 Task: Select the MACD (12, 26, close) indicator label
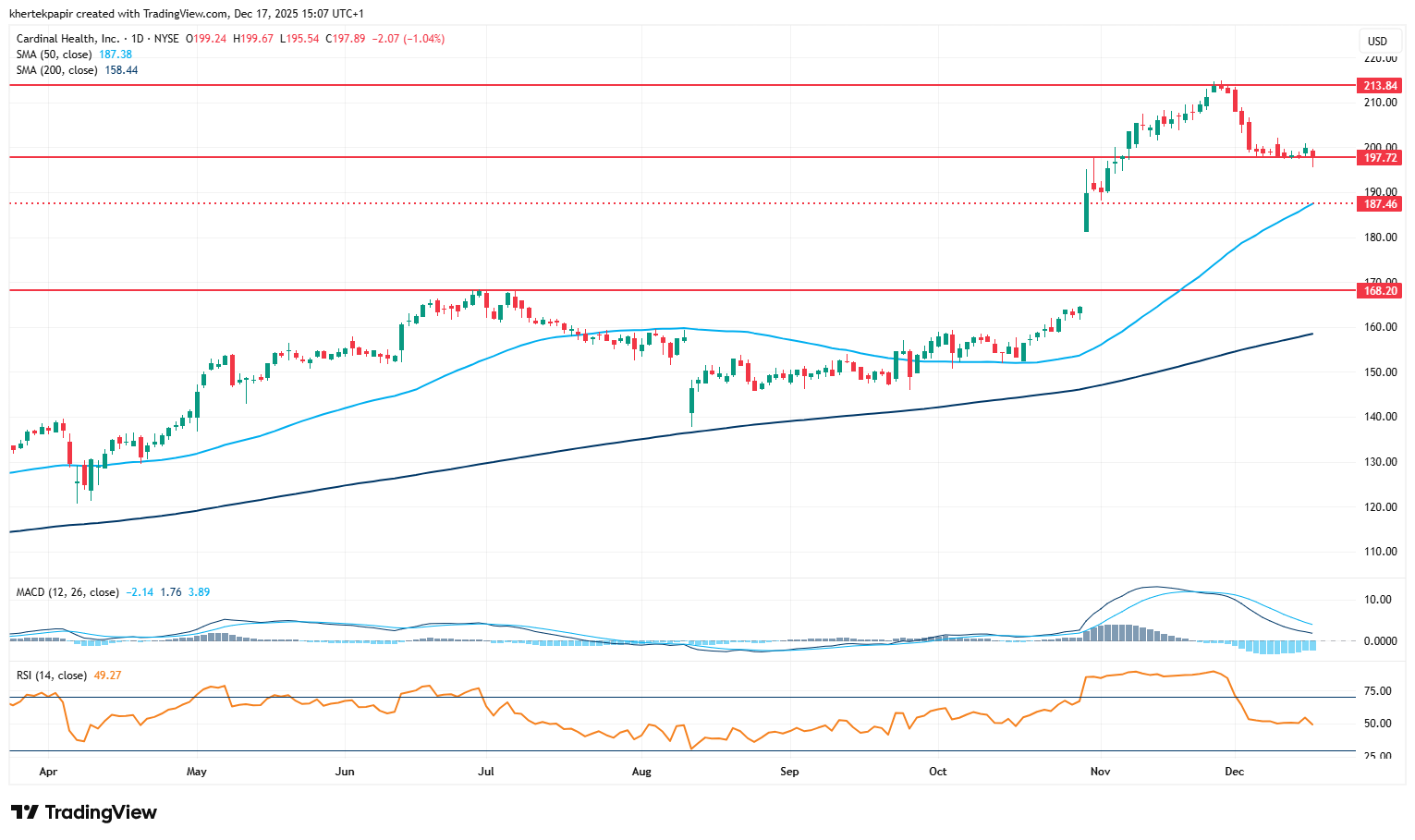[67, 592]
